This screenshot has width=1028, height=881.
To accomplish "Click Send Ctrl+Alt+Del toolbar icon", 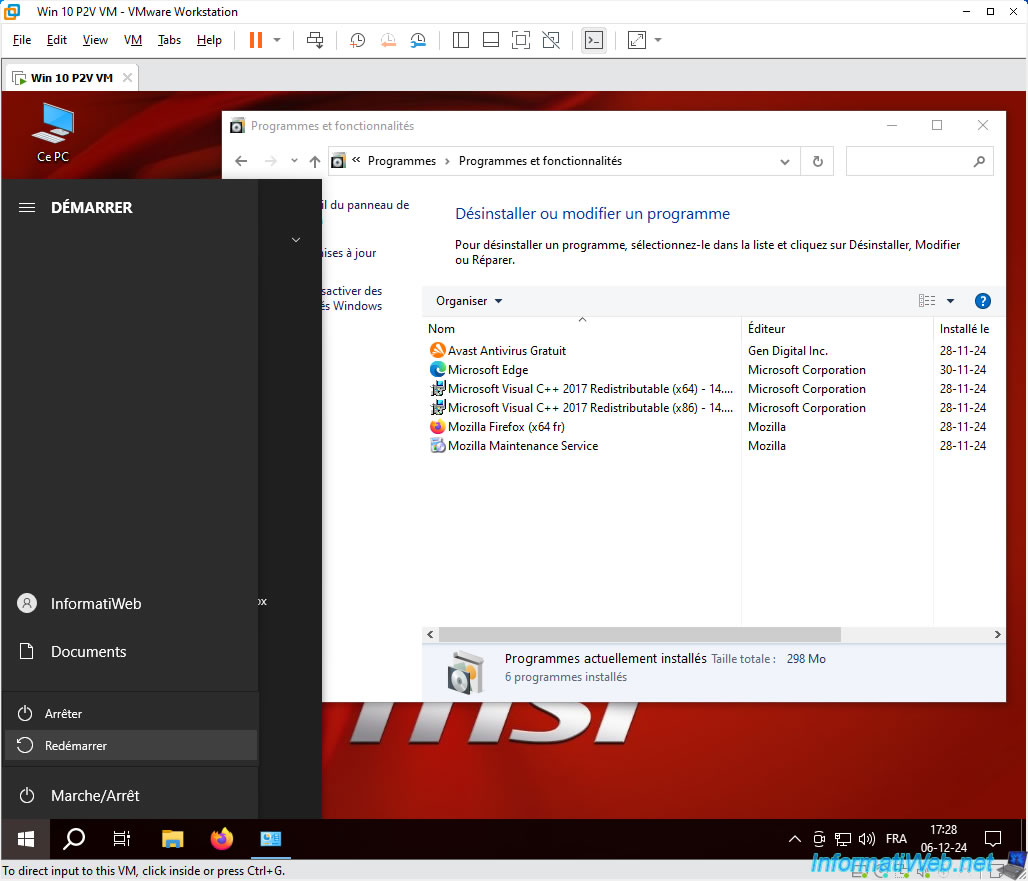I will click(x=315, y=41).
